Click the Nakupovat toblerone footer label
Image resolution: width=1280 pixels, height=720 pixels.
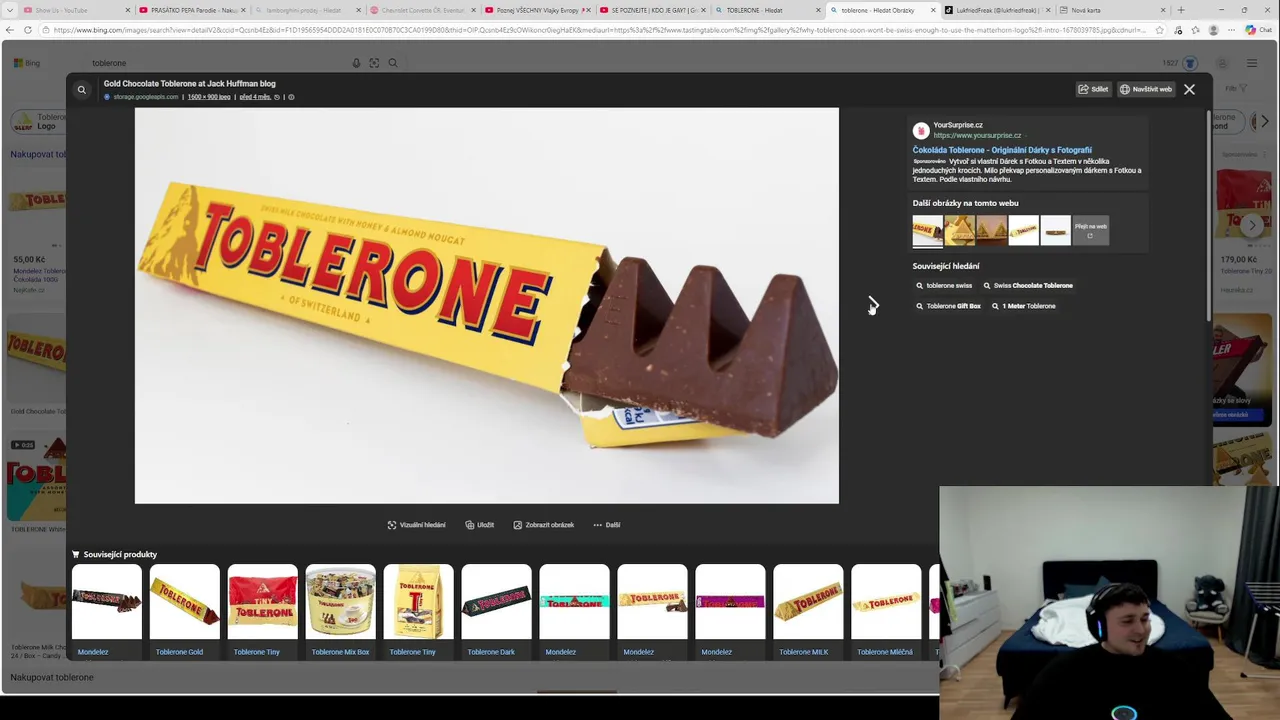[x=52, y=678]
